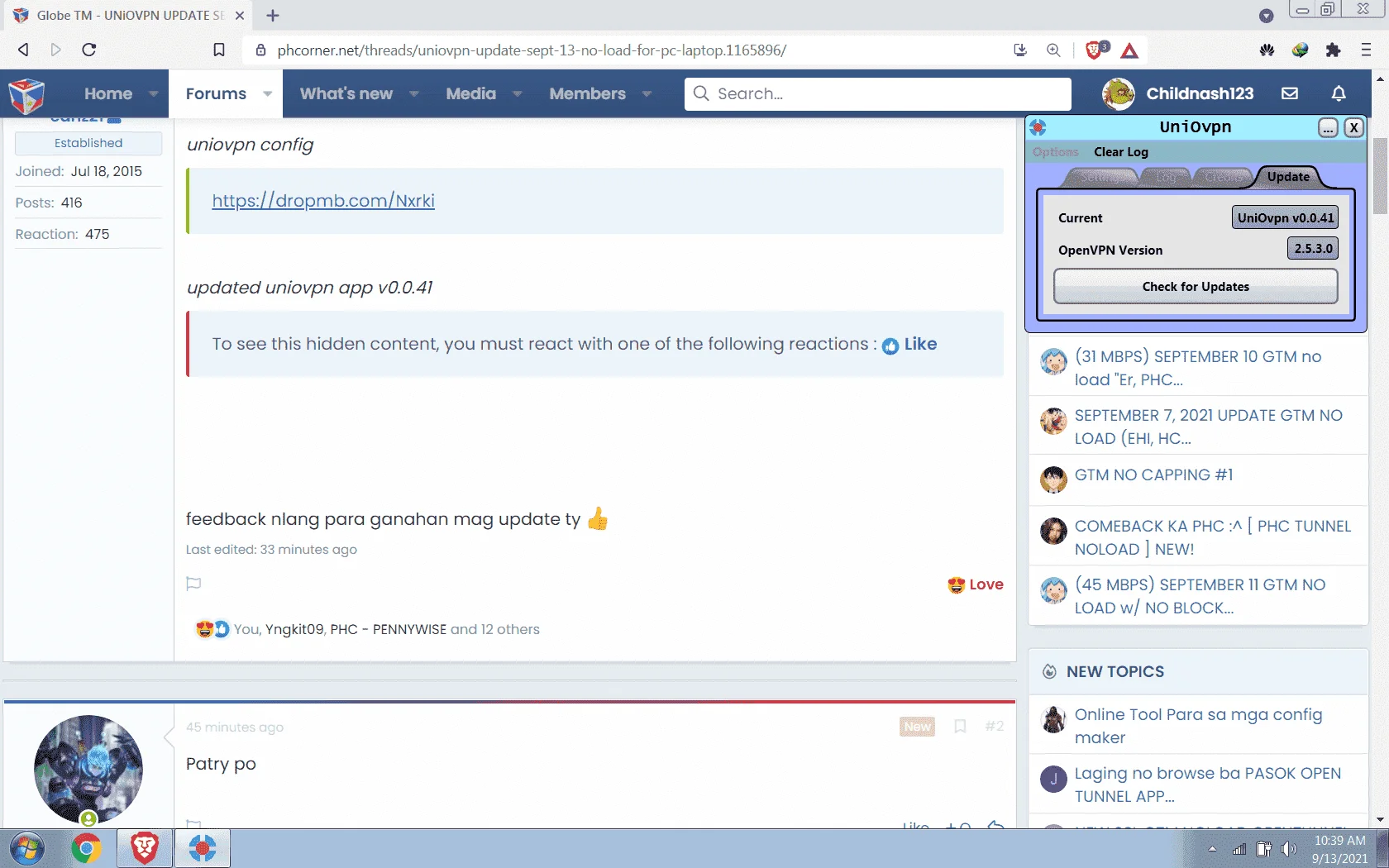The height and width of the screenshot is (868, 1389).
Task: Open the Childnash123 account menu
Action: tap(1200, 93)
